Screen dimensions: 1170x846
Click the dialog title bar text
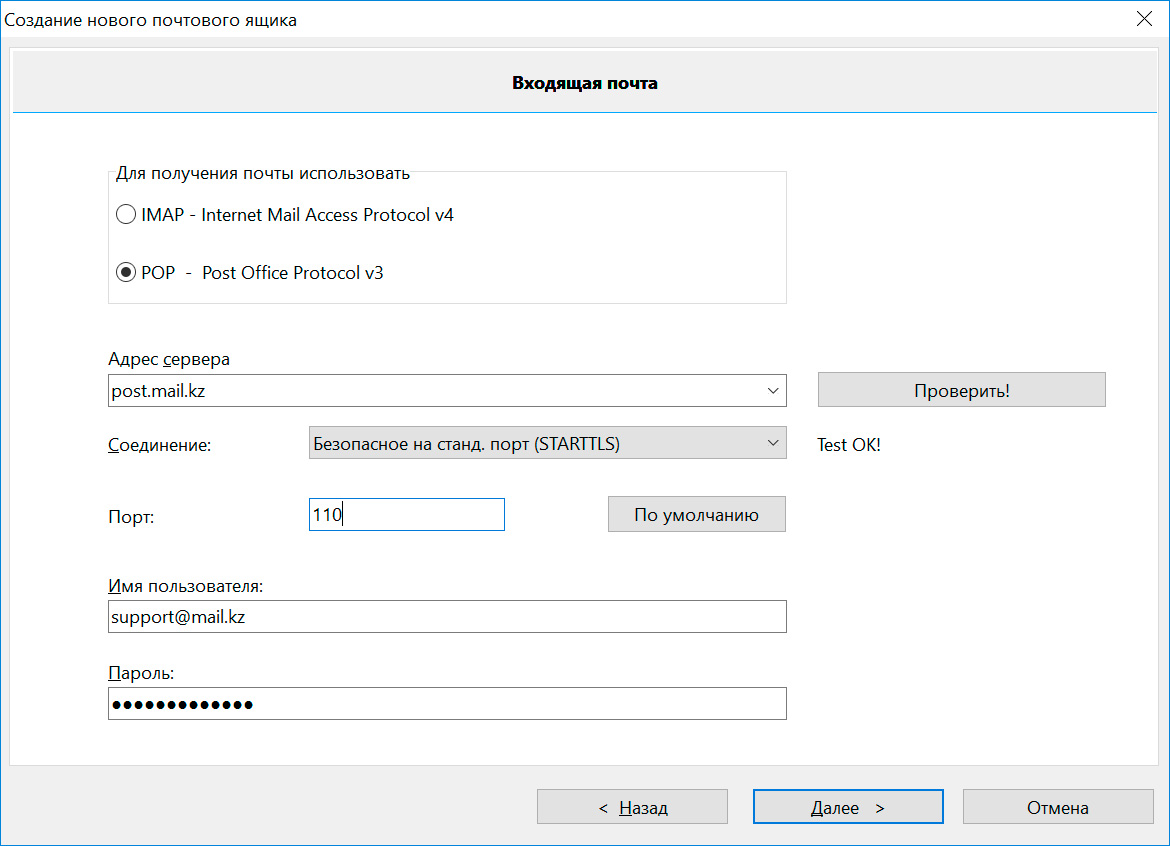pyautogui.click(x=151, y=20)
